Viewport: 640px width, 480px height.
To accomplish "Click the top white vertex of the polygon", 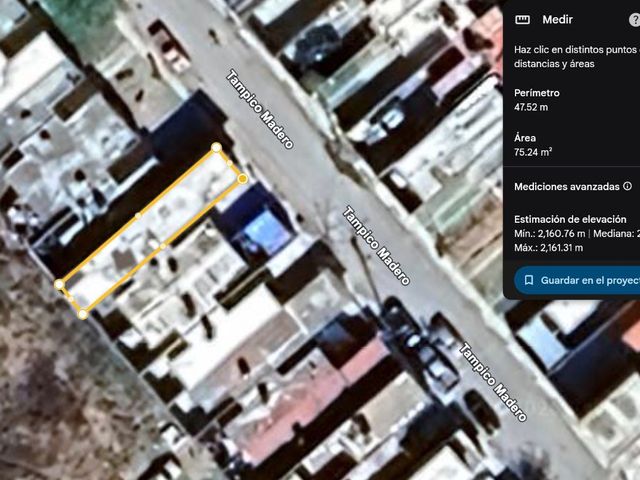I will click(216, 147).
